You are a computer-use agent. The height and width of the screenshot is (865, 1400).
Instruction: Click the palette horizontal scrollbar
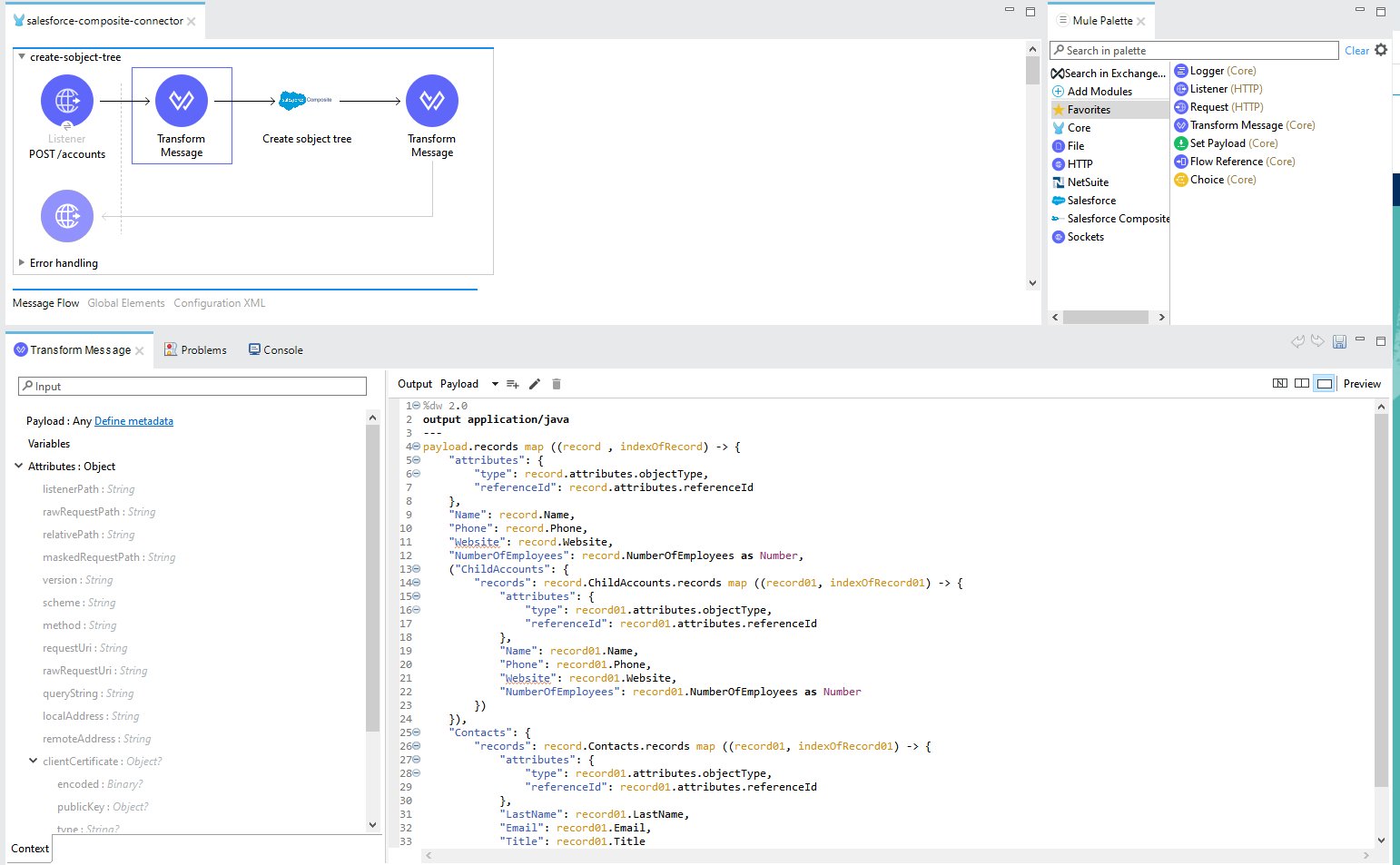click(1106, 317)
